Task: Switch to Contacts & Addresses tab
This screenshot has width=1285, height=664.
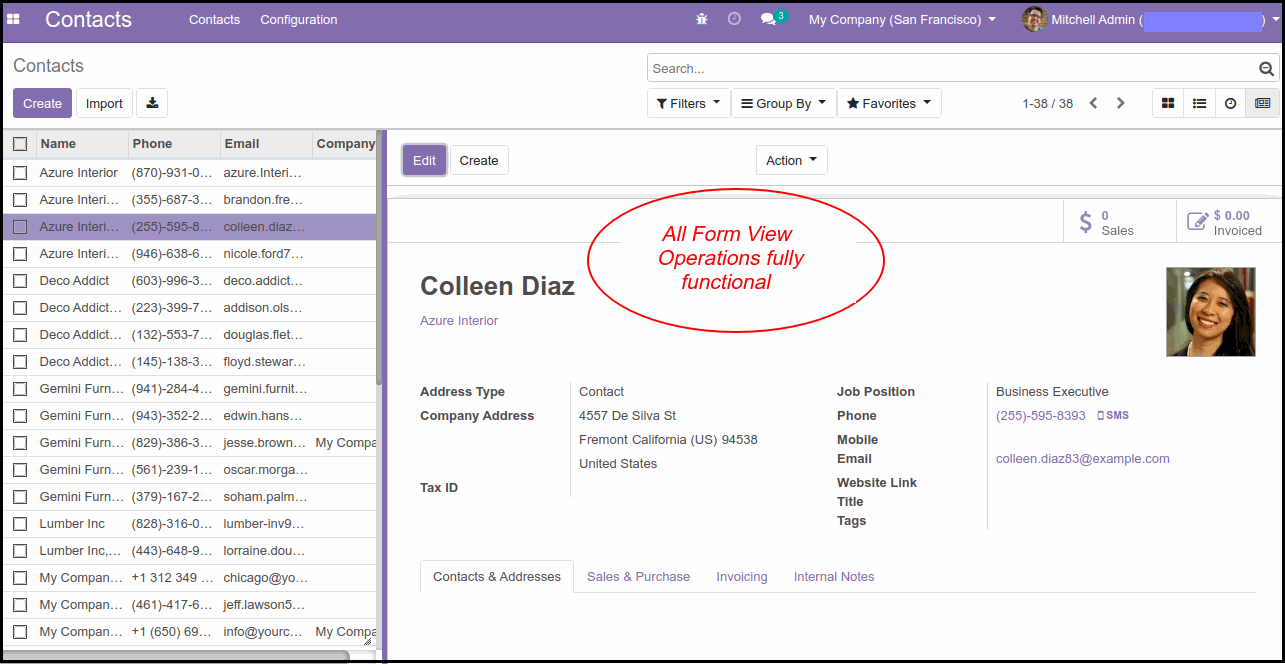Action: [497, 577]
